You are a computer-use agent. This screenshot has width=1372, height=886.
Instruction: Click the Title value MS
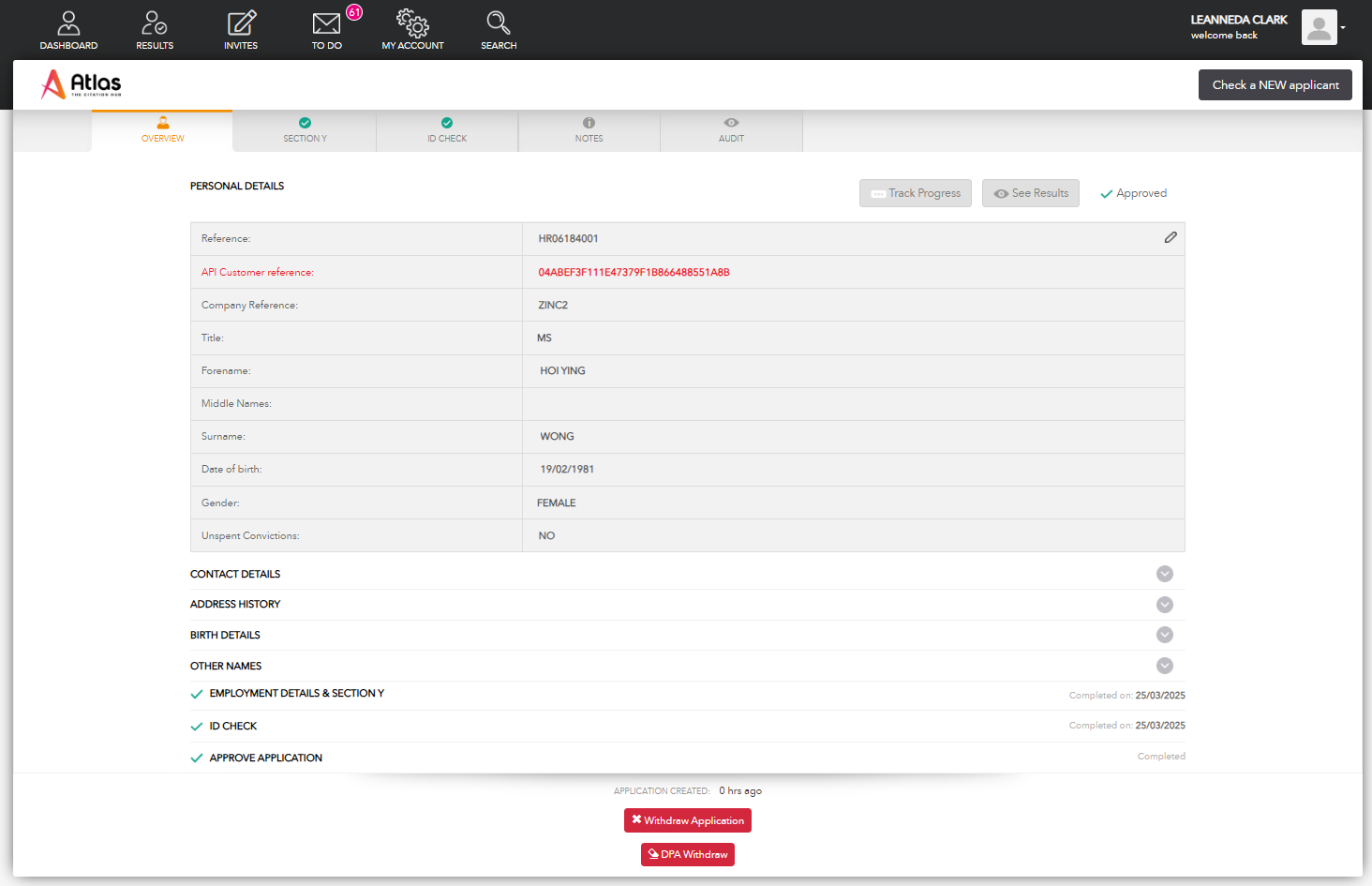[x=544, y=338]
